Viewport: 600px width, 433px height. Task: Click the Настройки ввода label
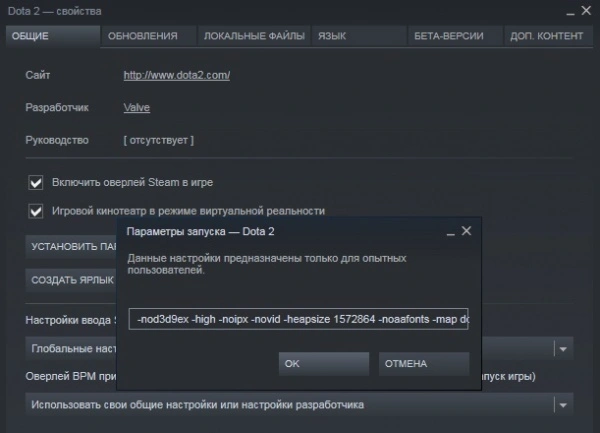pyautogui.click(x=71, y=320)
